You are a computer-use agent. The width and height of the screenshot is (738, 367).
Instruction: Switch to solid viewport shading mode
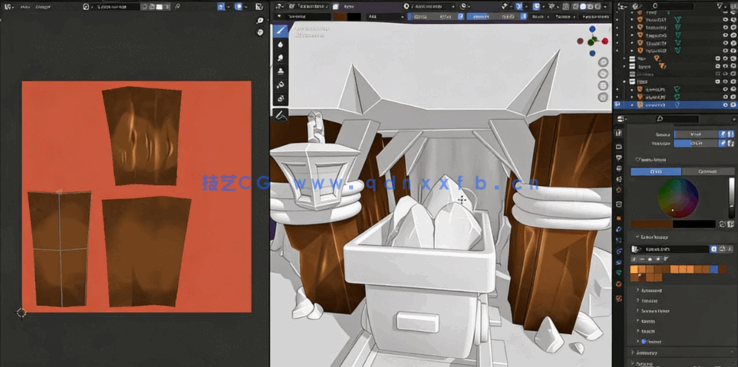point(583,7)
